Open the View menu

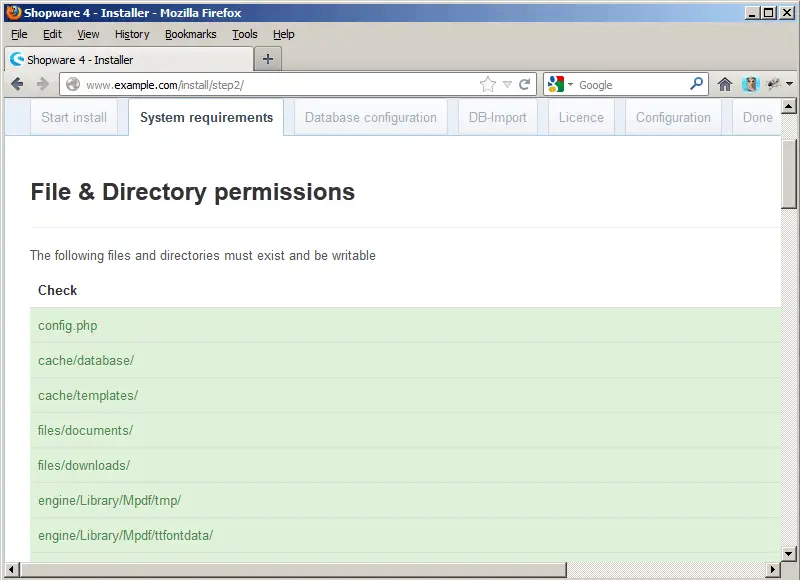click(x=88, y=34)
